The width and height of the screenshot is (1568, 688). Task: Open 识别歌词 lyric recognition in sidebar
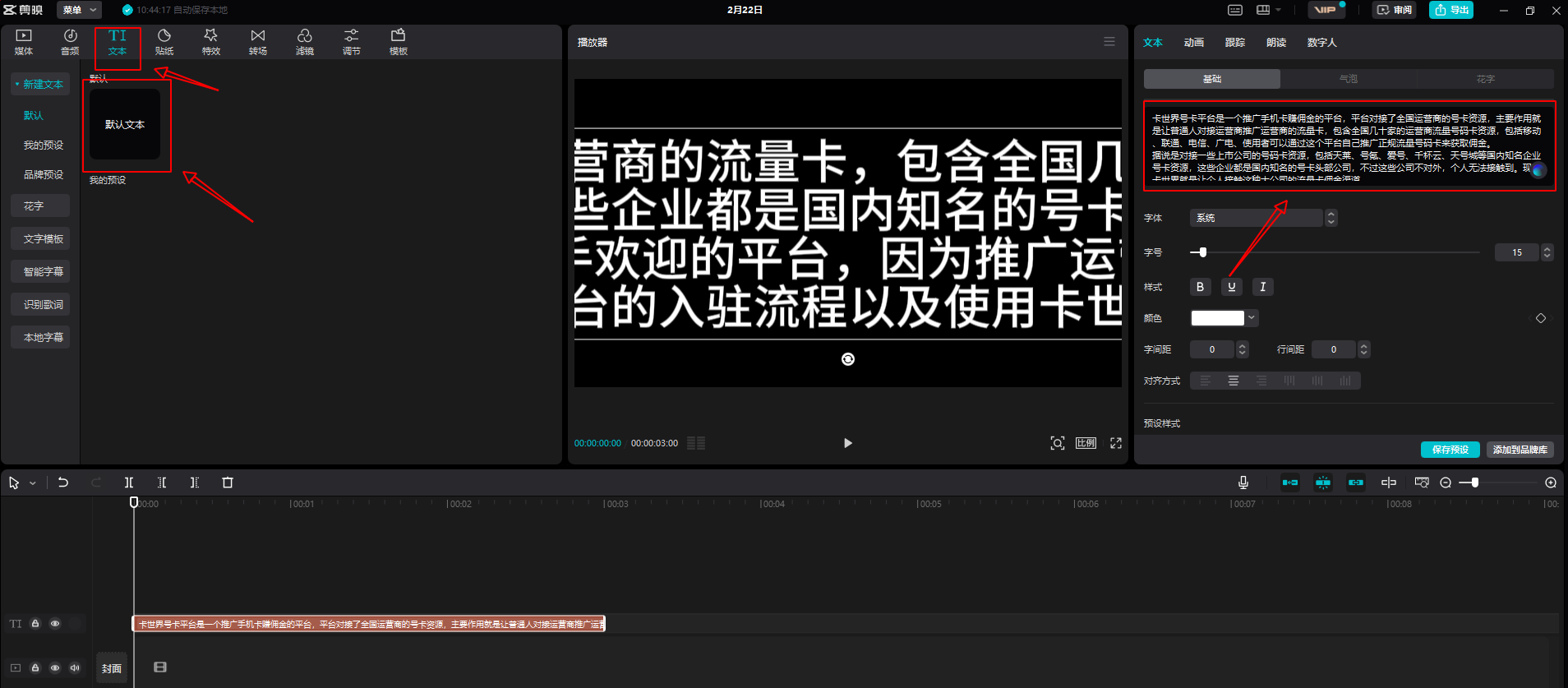click(x=40, y=304)
